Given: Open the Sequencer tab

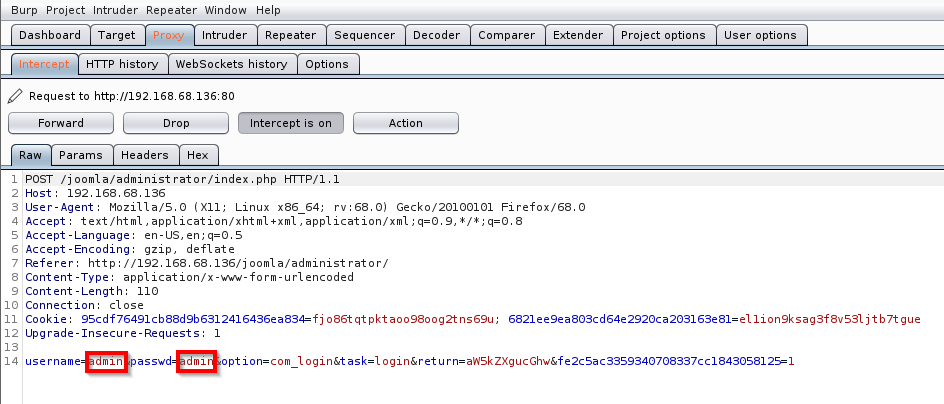Looking at the screenshot, I should coord(365,35).
